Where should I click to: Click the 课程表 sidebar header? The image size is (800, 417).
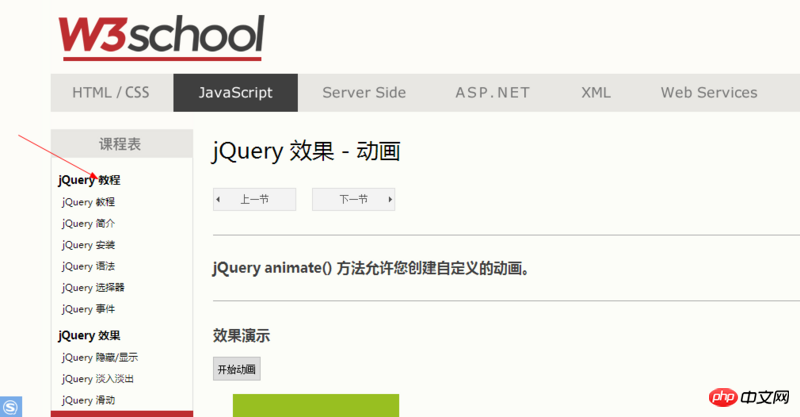(x=121, y=143)
